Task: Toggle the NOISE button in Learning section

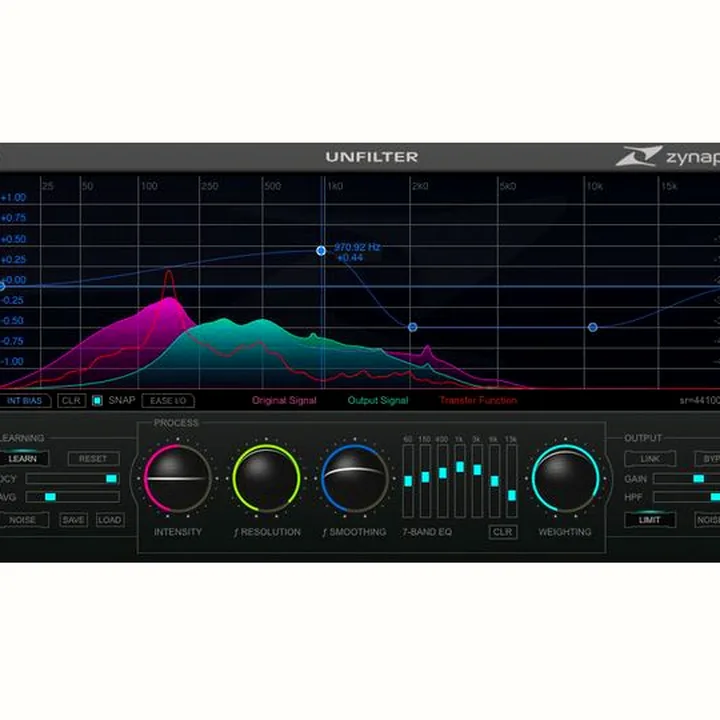Action: 23,520
